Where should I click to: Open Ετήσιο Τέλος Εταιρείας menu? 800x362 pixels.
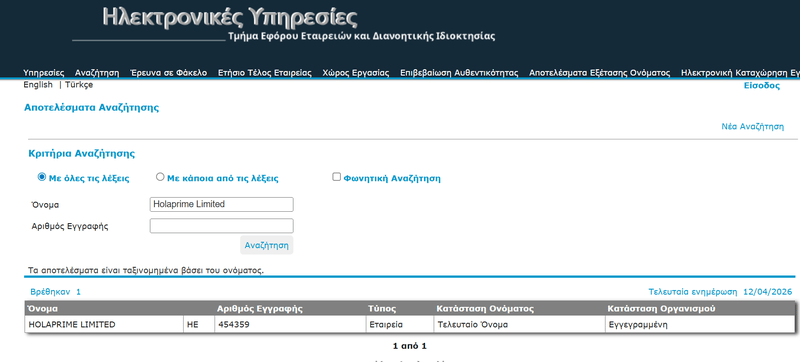pos(265,73)
